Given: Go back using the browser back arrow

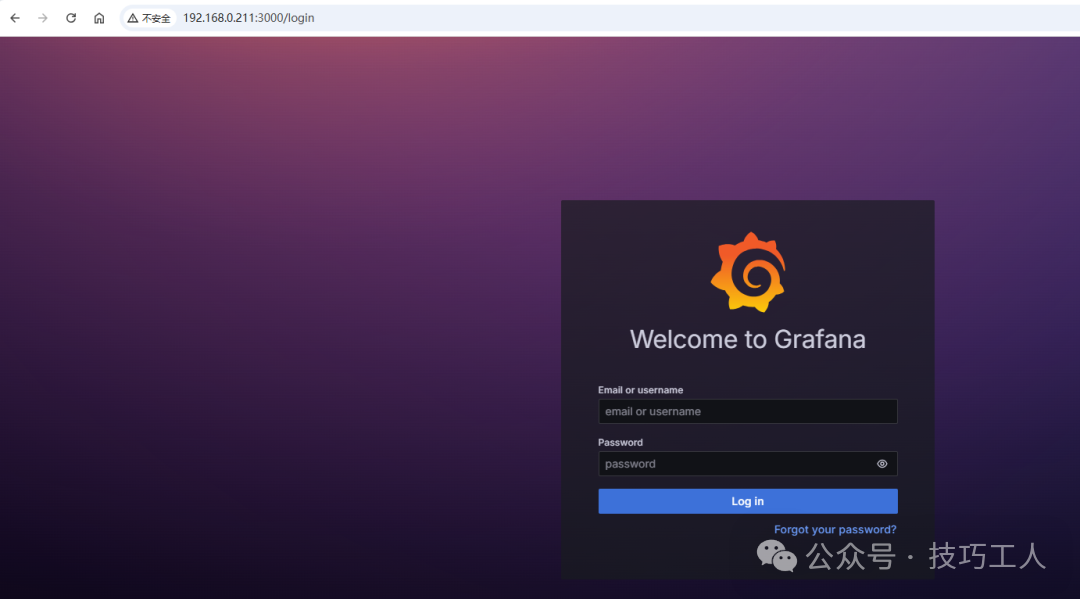Looking at the screenshot, I should pos(15,18).
